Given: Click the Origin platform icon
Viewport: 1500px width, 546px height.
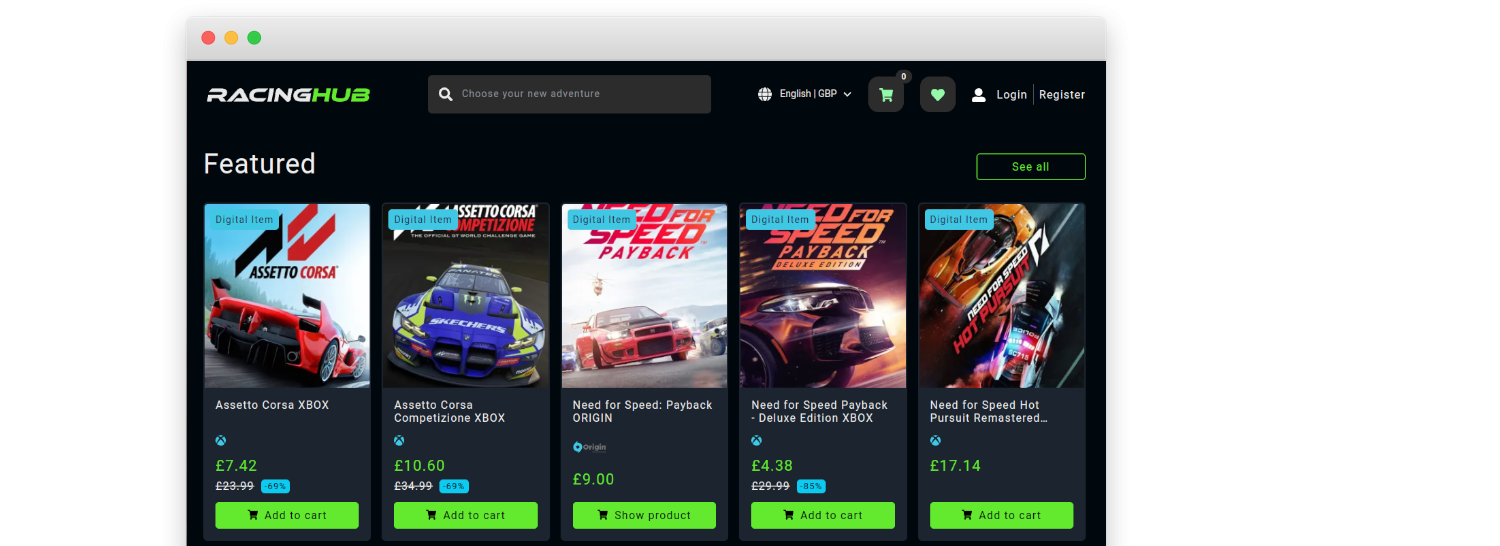Looking at the screenshot, I should tap(590, 447).
